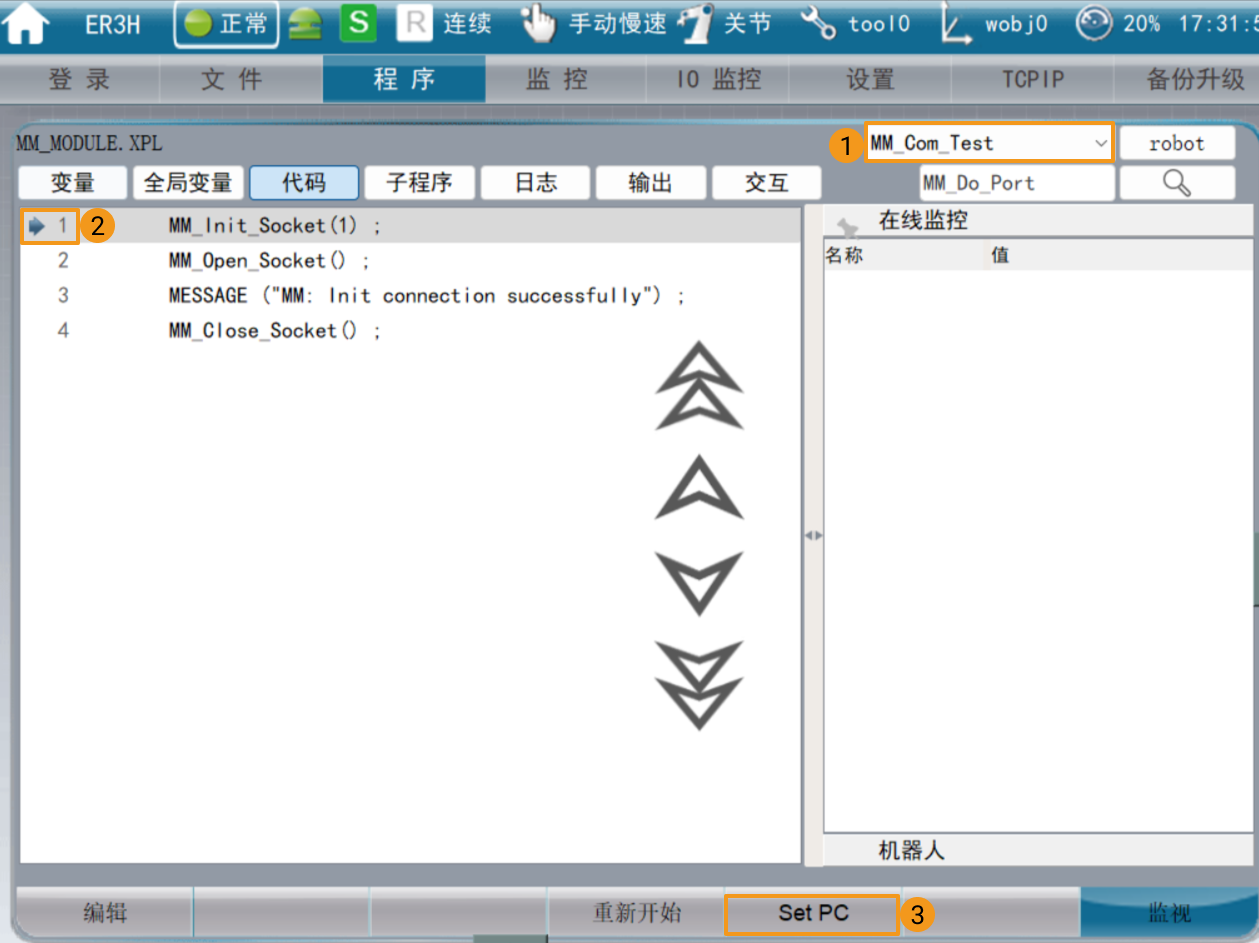
Task: Switch to the 程序 tab
Action: point(404,80)
